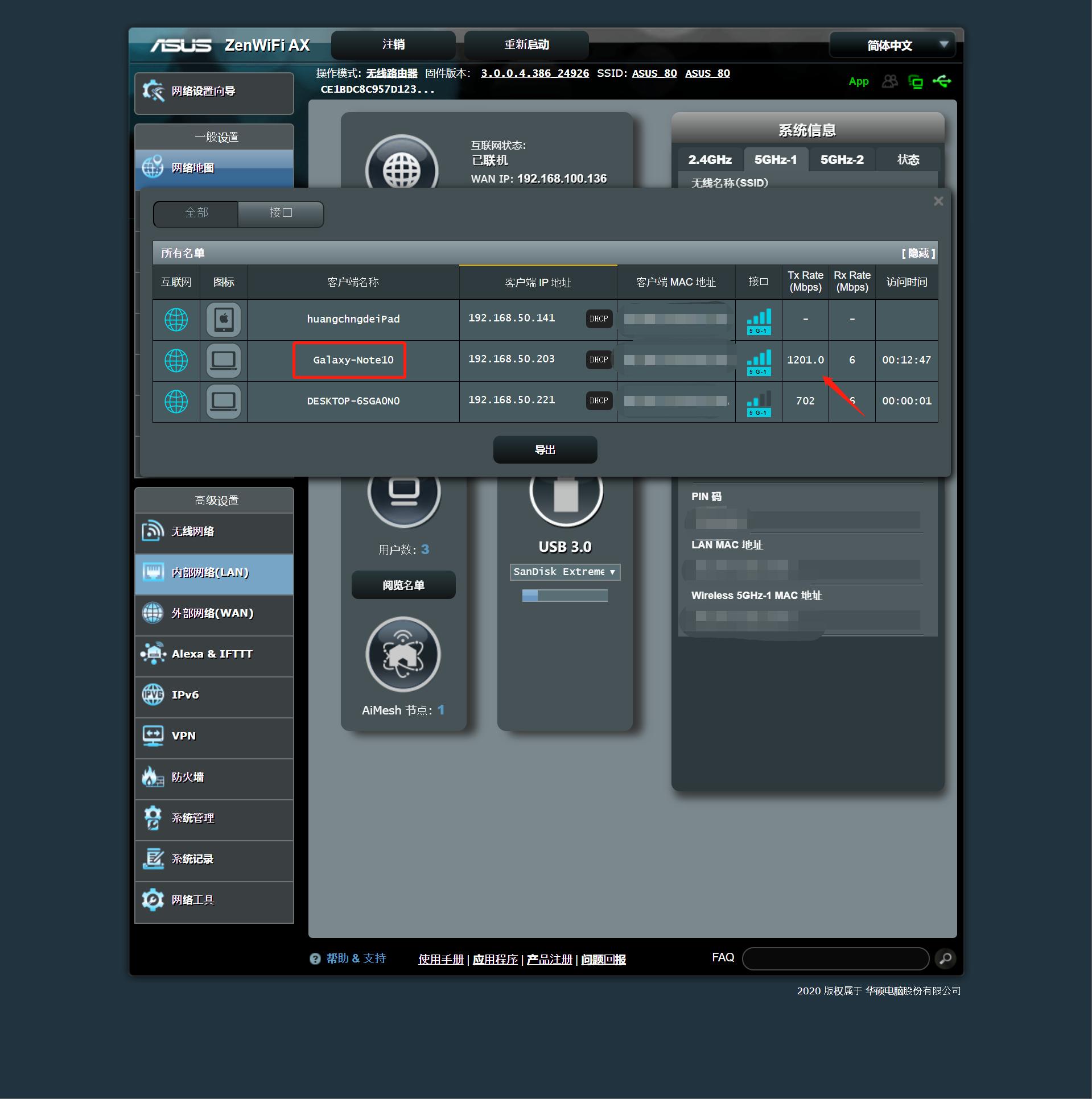
Task: Click the 导出 export button
Action: click(x=545, y=449)
